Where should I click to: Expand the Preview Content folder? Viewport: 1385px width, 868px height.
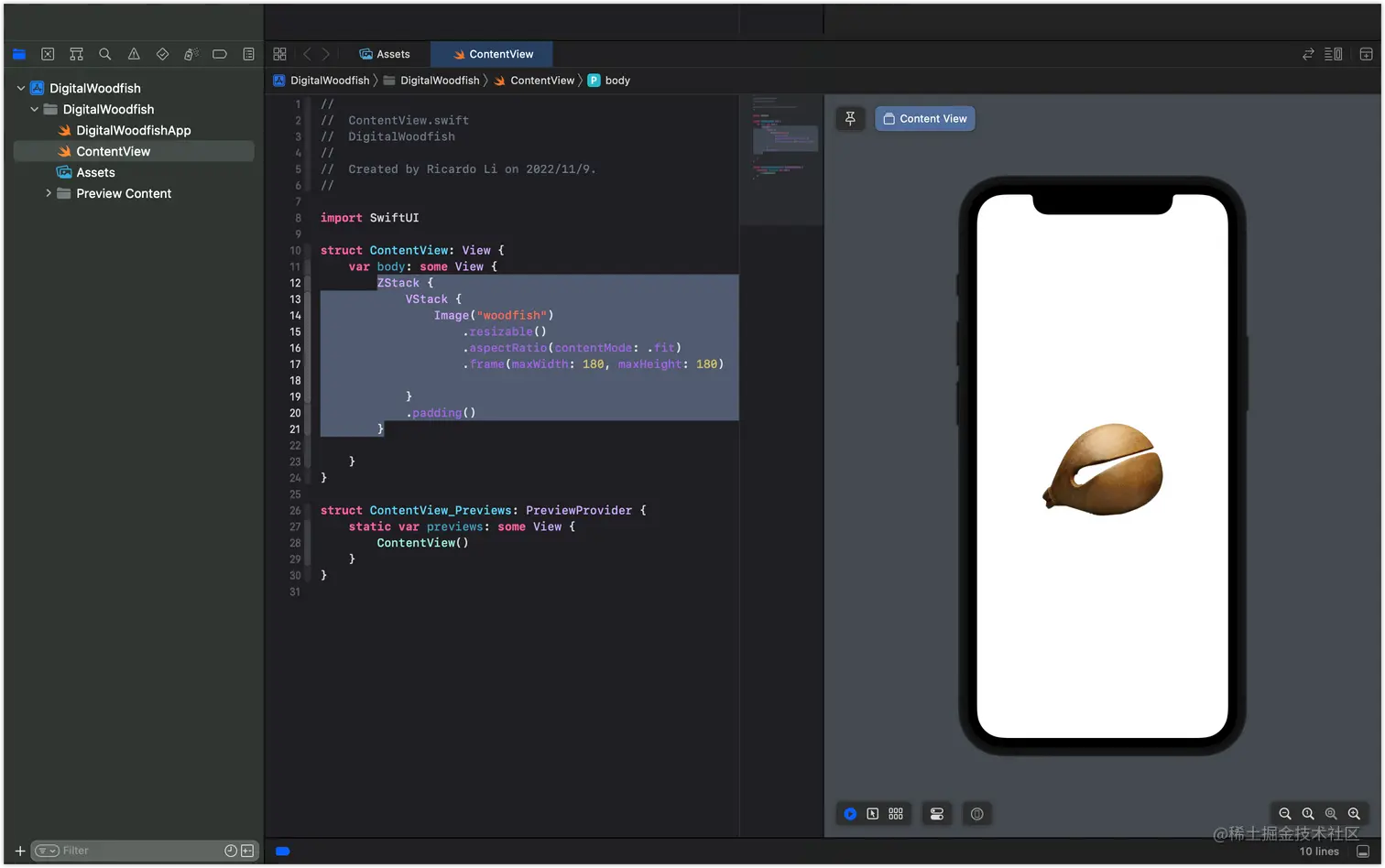point(49,193)
